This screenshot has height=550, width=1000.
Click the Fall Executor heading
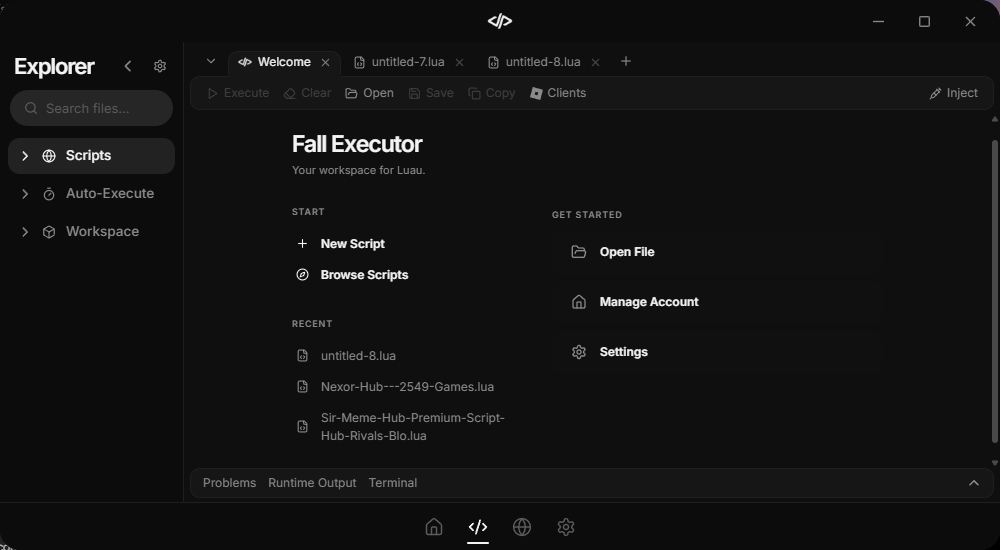point(357,144)
